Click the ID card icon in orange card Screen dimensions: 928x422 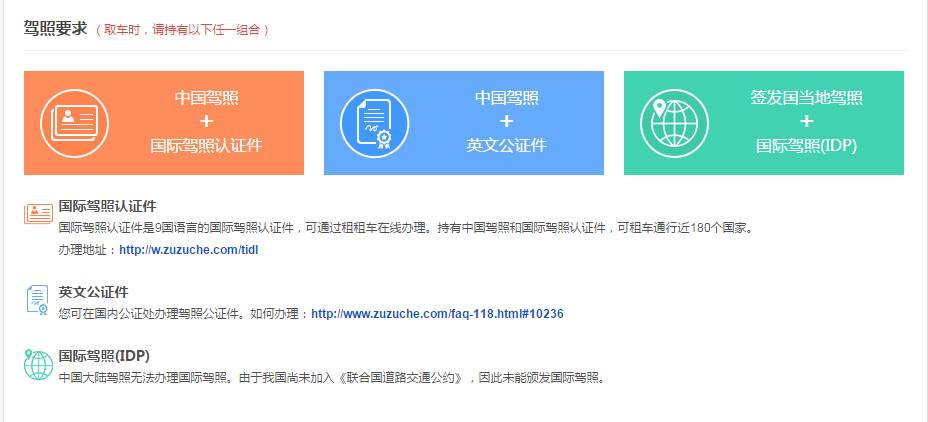(75, 123)
